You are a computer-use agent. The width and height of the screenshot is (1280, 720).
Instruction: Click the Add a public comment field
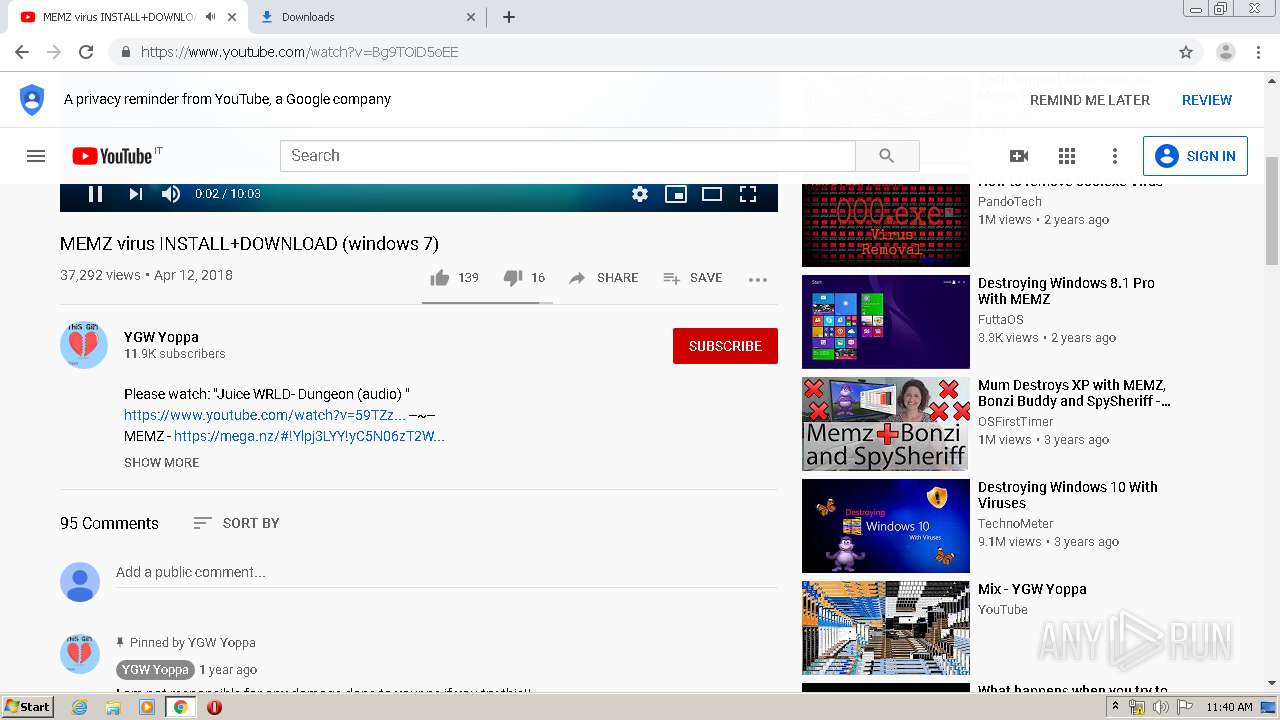pyautogui.click(x=446, y=573)
